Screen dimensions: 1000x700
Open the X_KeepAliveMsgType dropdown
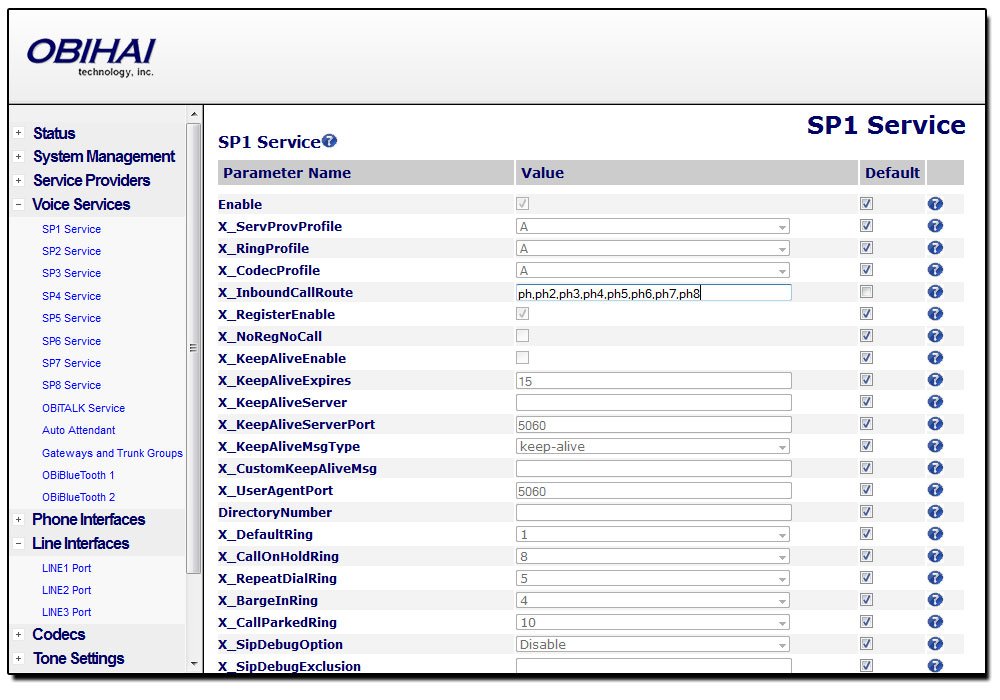click(x=653, y=446)
